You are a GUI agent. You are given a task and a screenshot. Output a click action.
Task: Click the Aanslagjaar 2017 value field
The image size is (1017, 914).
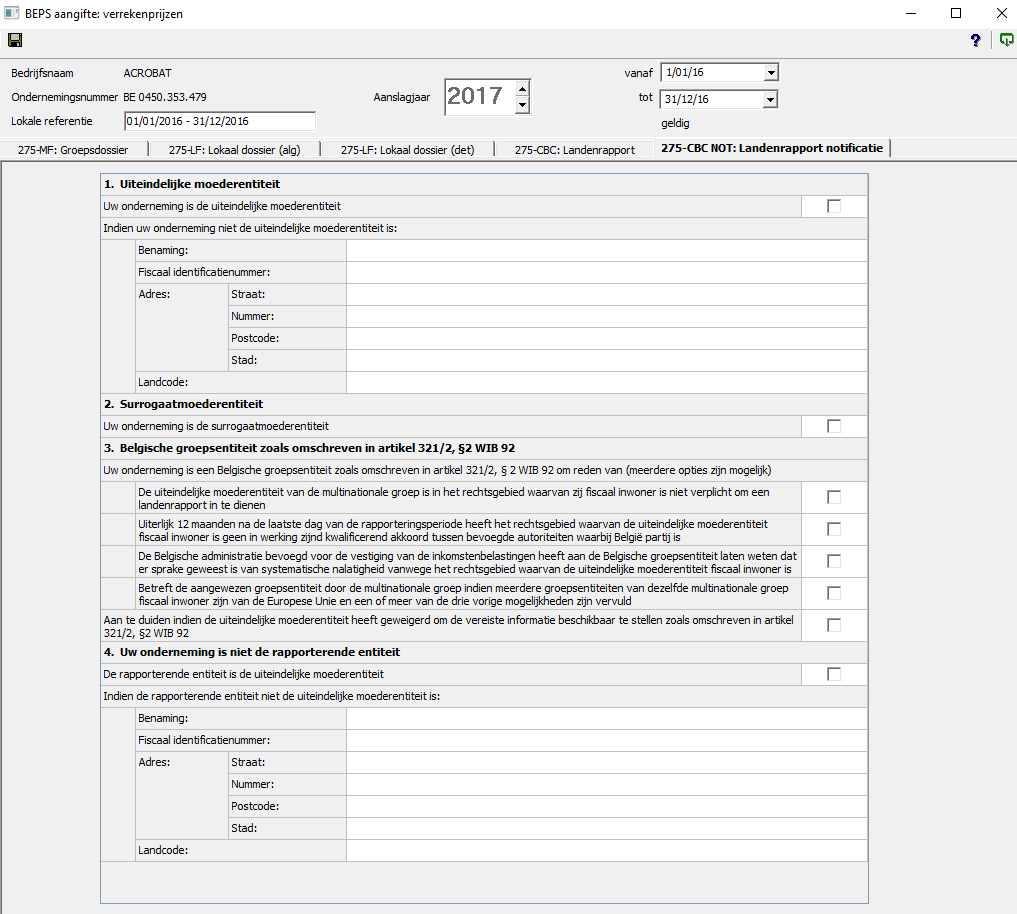click(x=479, y=97)
